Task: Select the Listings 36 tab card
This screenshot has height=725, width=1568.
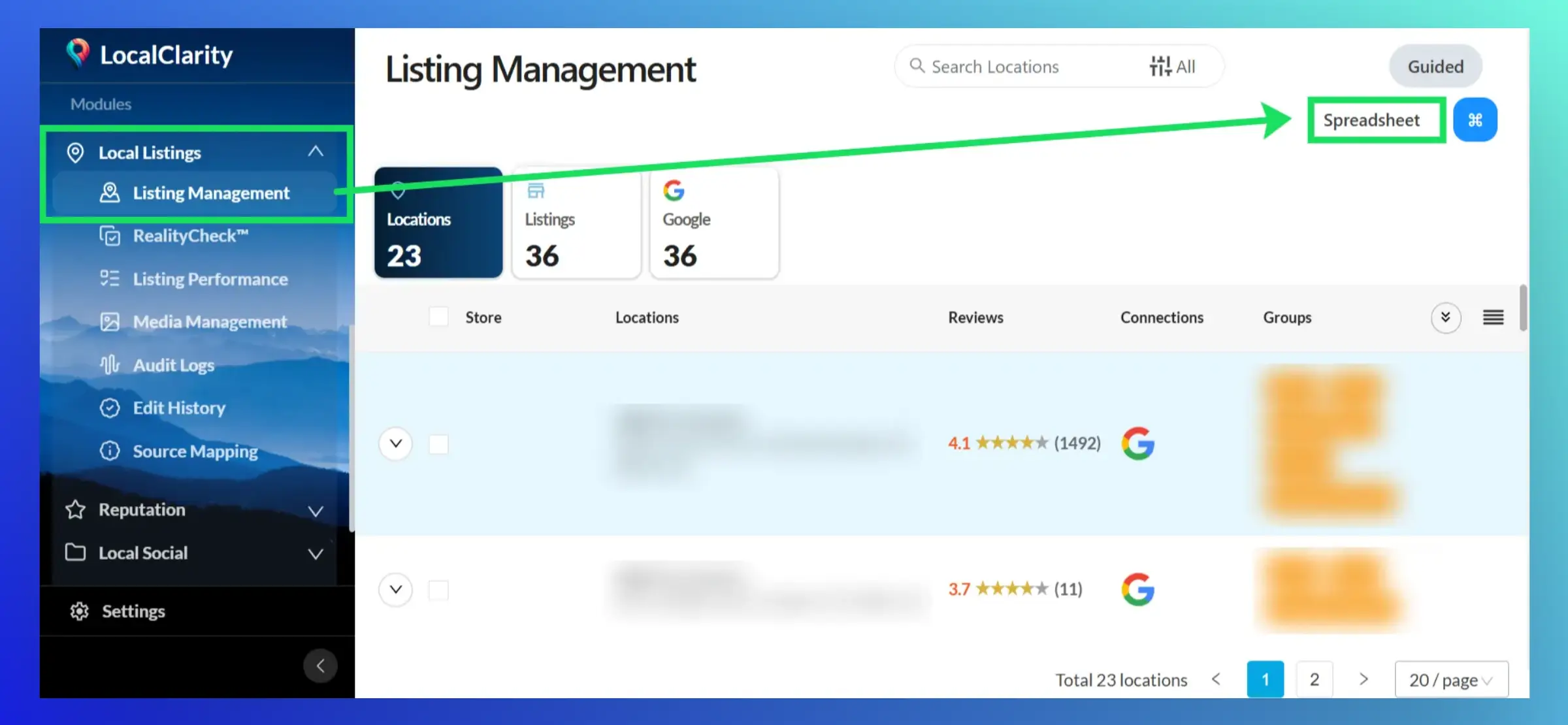Action: [x=576, y=223]
